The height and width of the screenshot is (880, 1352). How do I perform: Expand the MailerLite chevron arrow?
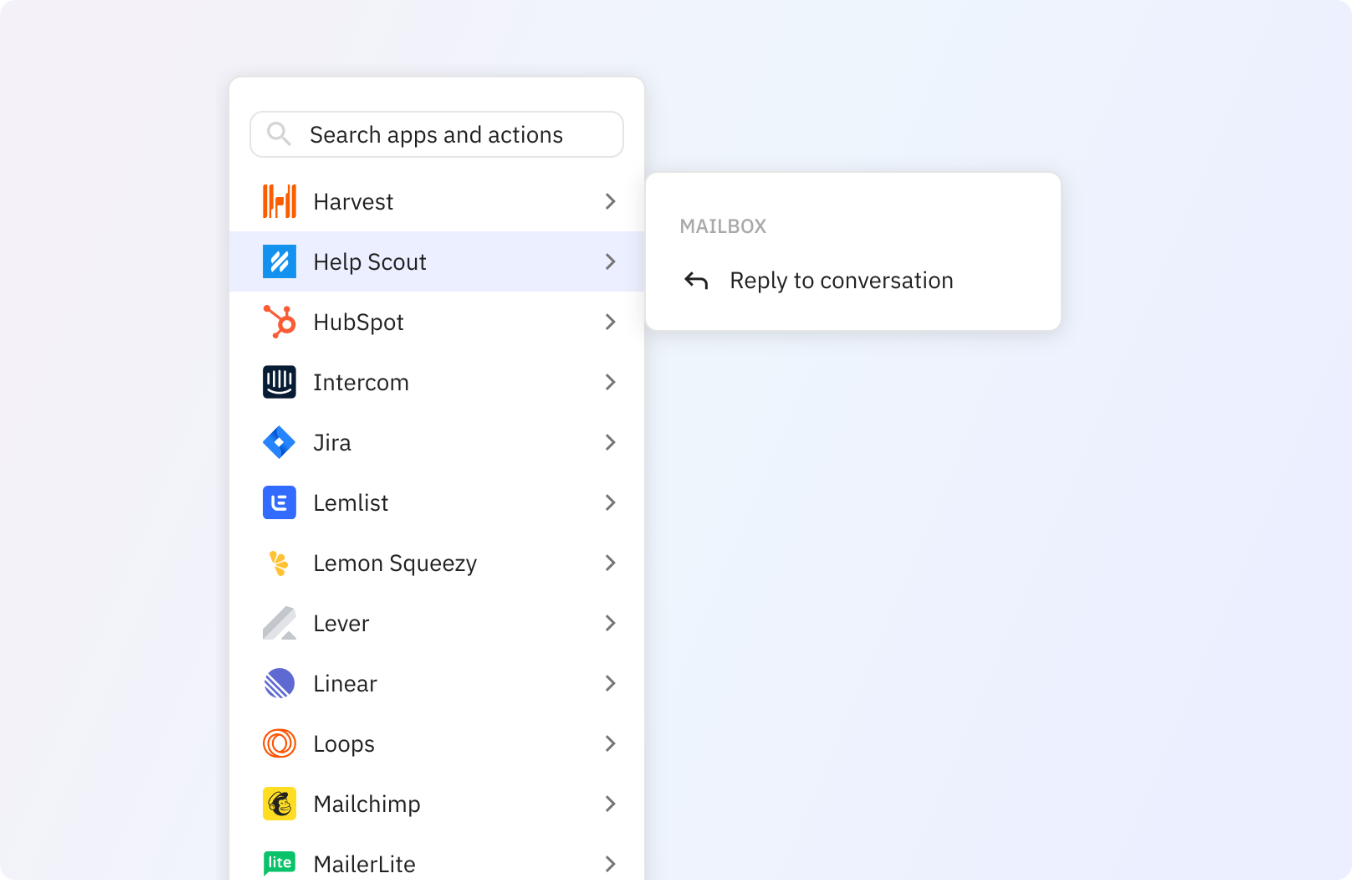(x=610, y=863)
